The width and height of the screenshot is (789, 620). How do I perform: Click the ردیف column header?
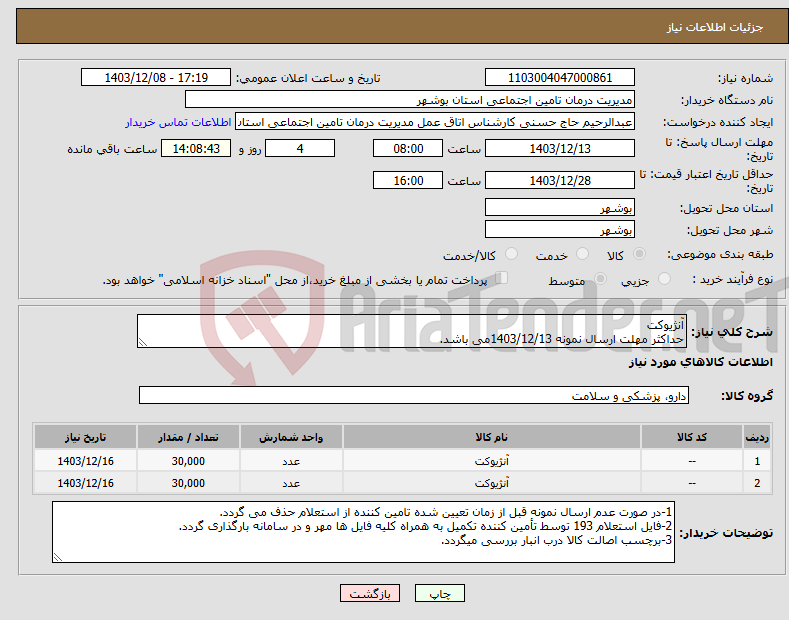tap(757, 437)
